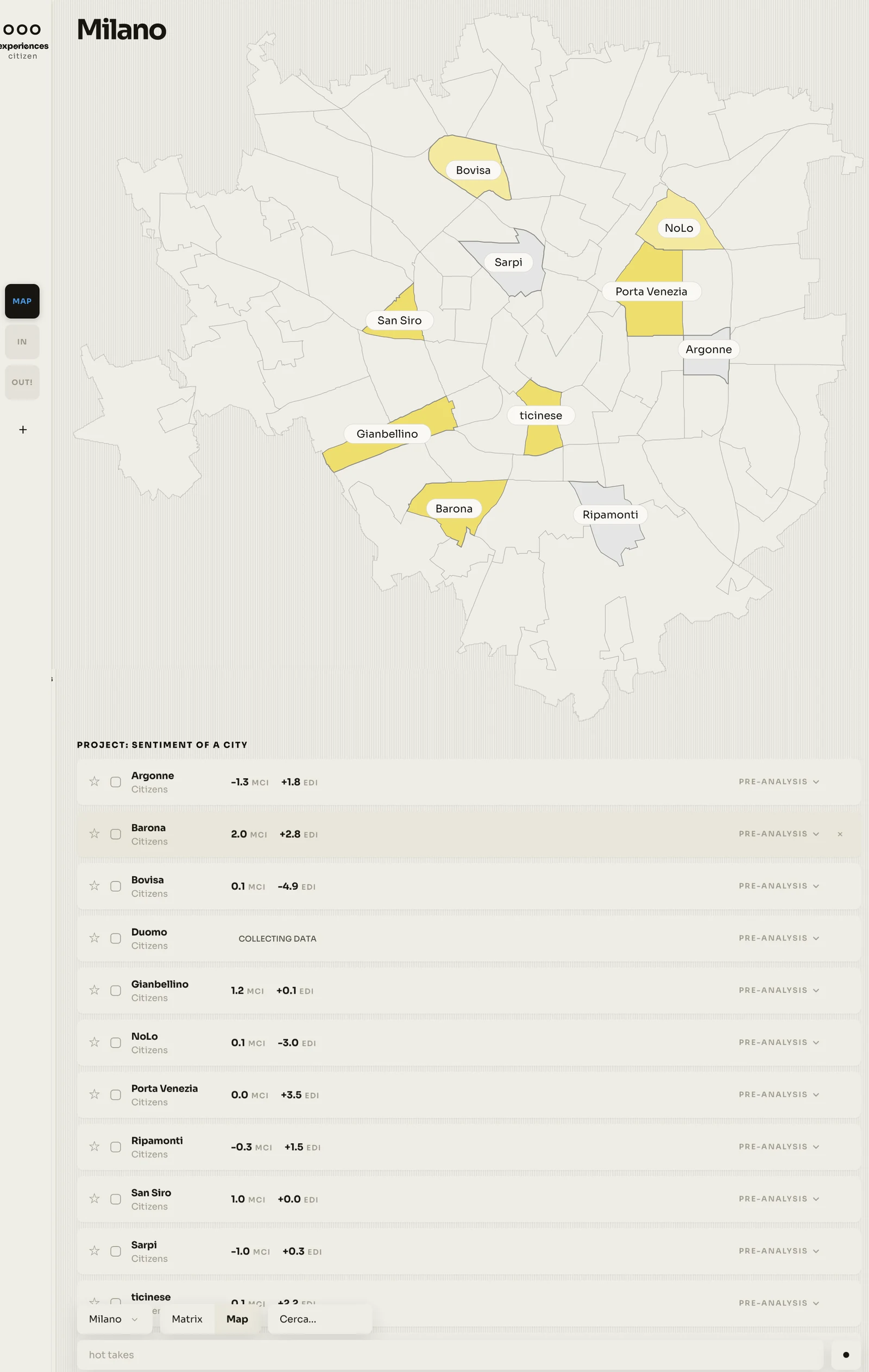The width and height of the screenshot is (869, 1372).
Task: Check the NoLo row checkbox
Action: pos(116,1043)
